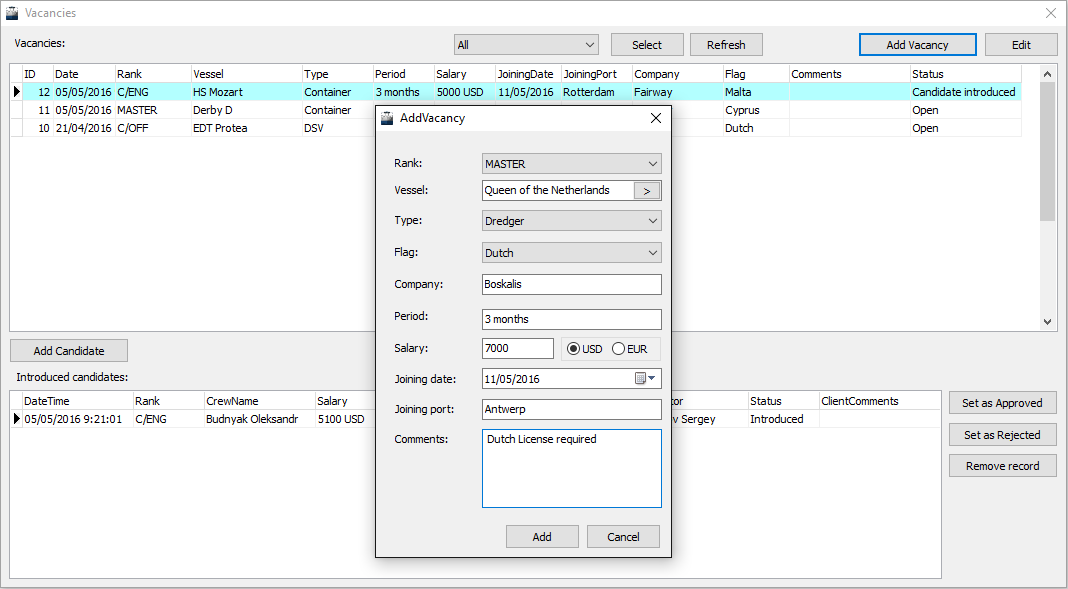
Task: Open the Type dropdown showing Dredger
Action: [x=571, y=221]
